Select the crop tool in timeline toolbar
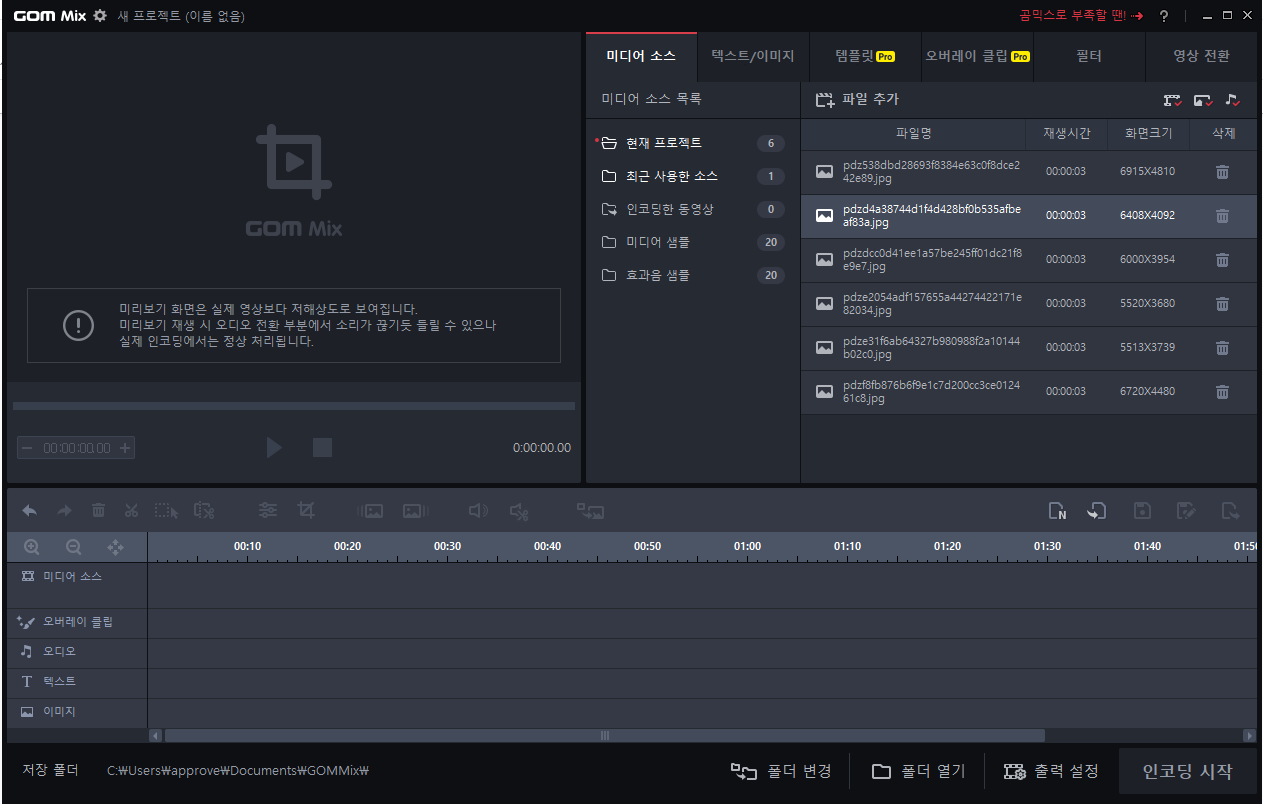Viewport: 1263px width, 804px height. [306, 510]
